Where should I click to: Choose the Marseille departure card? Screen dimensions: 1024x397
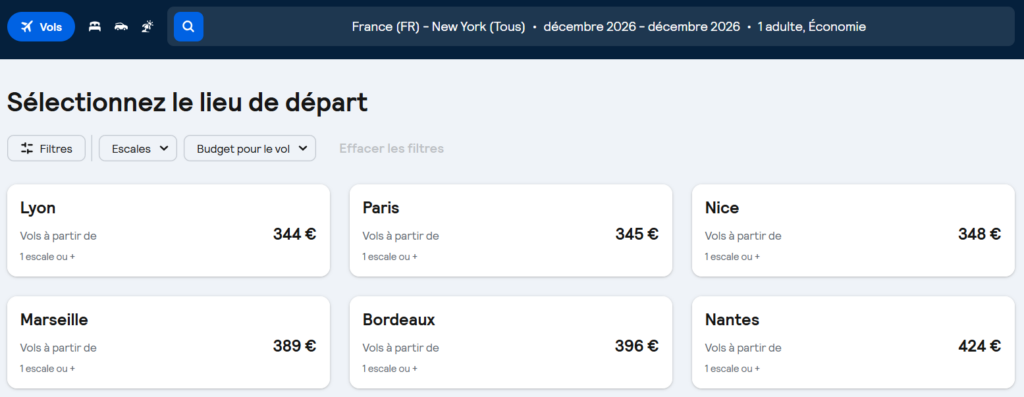(x=168, y=343)
